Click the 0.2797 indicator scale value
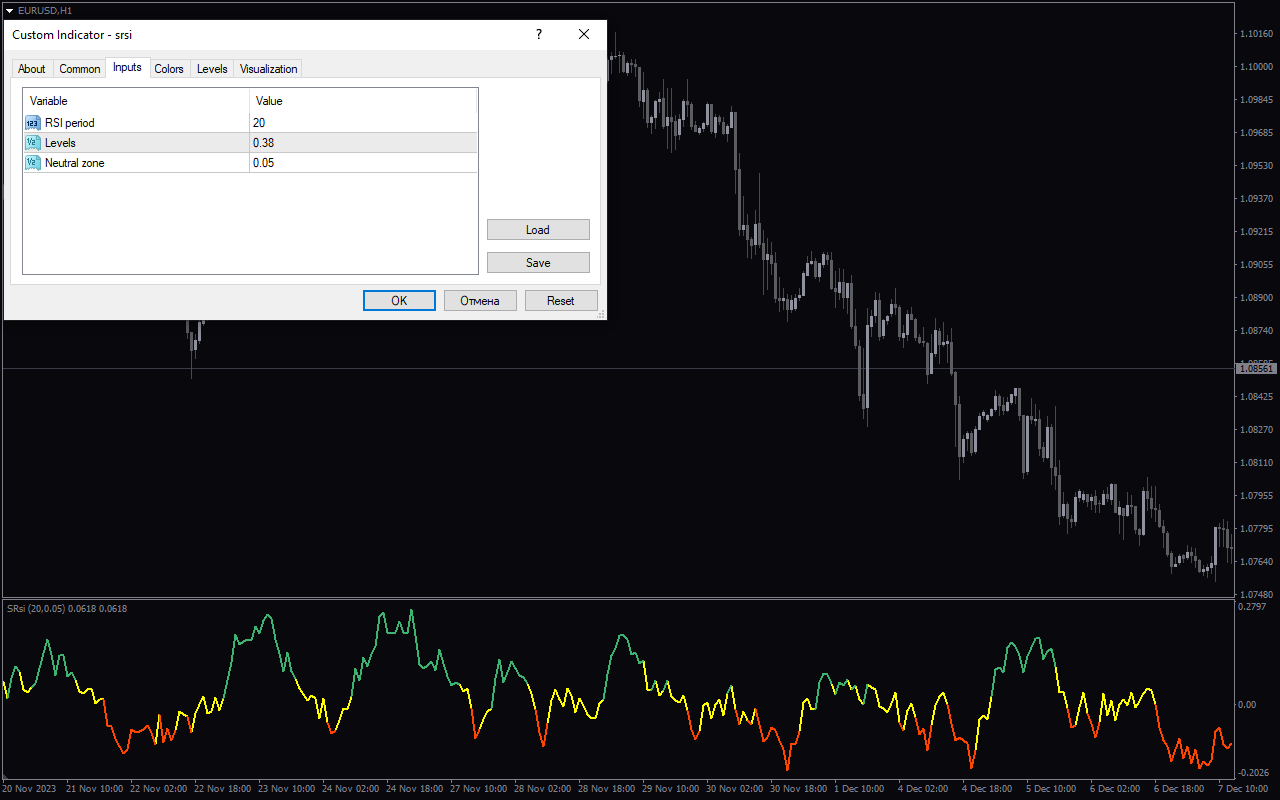The width and height of the screenshot is (1280, 800). pos(1252,607)
